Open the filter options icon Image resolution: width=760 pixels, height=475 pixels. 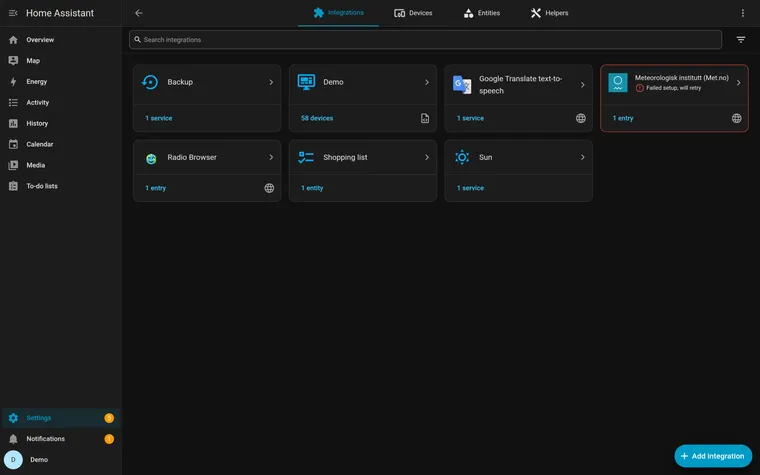741,40
